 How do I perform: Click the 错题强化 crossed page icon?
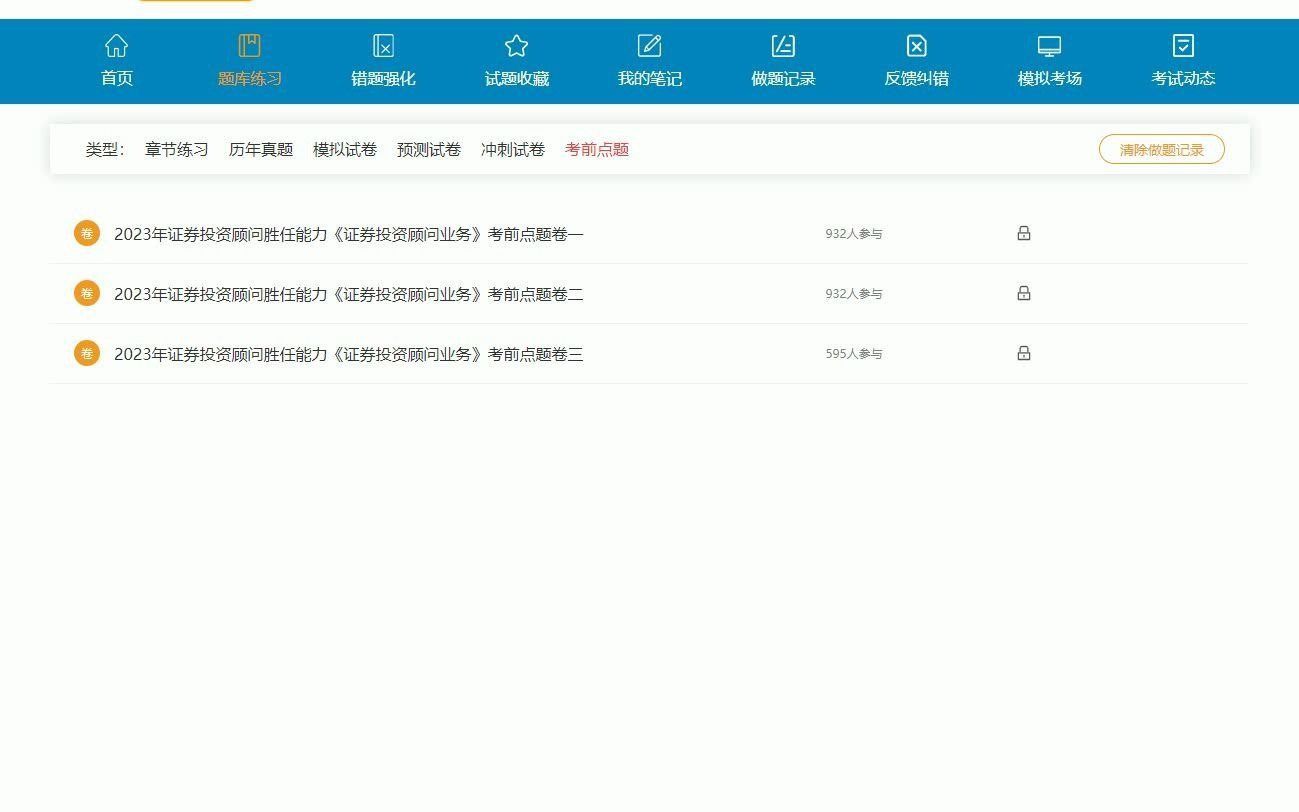(383, 46)
